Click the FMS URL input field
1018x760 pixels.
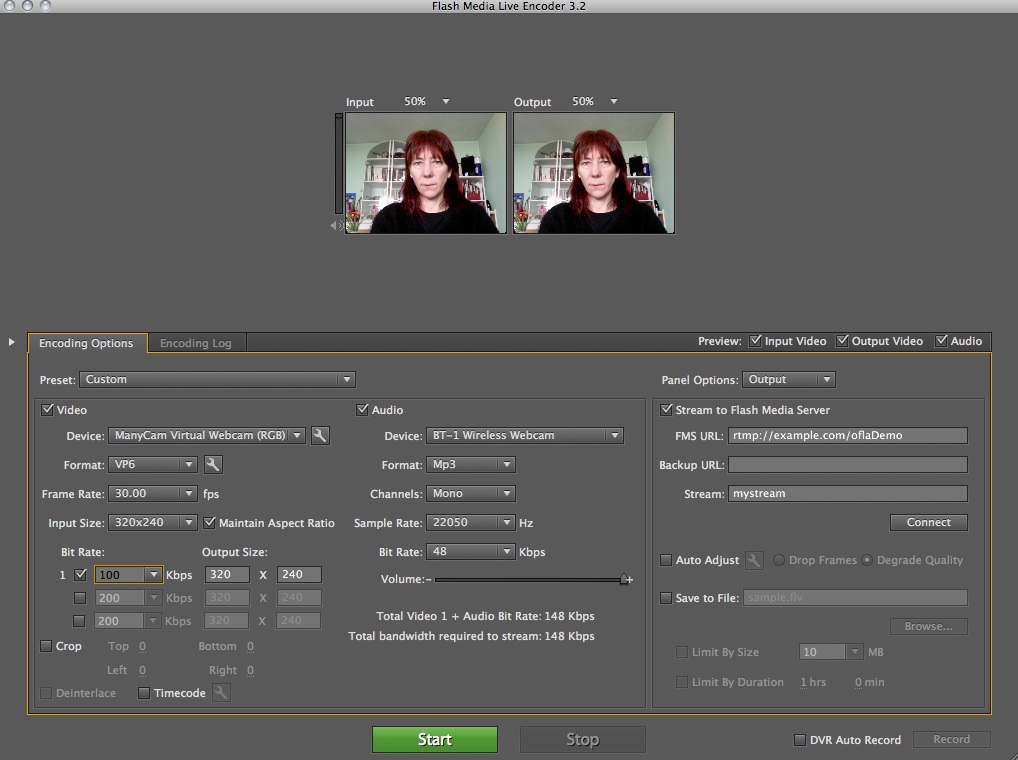(x=847, y=436)
